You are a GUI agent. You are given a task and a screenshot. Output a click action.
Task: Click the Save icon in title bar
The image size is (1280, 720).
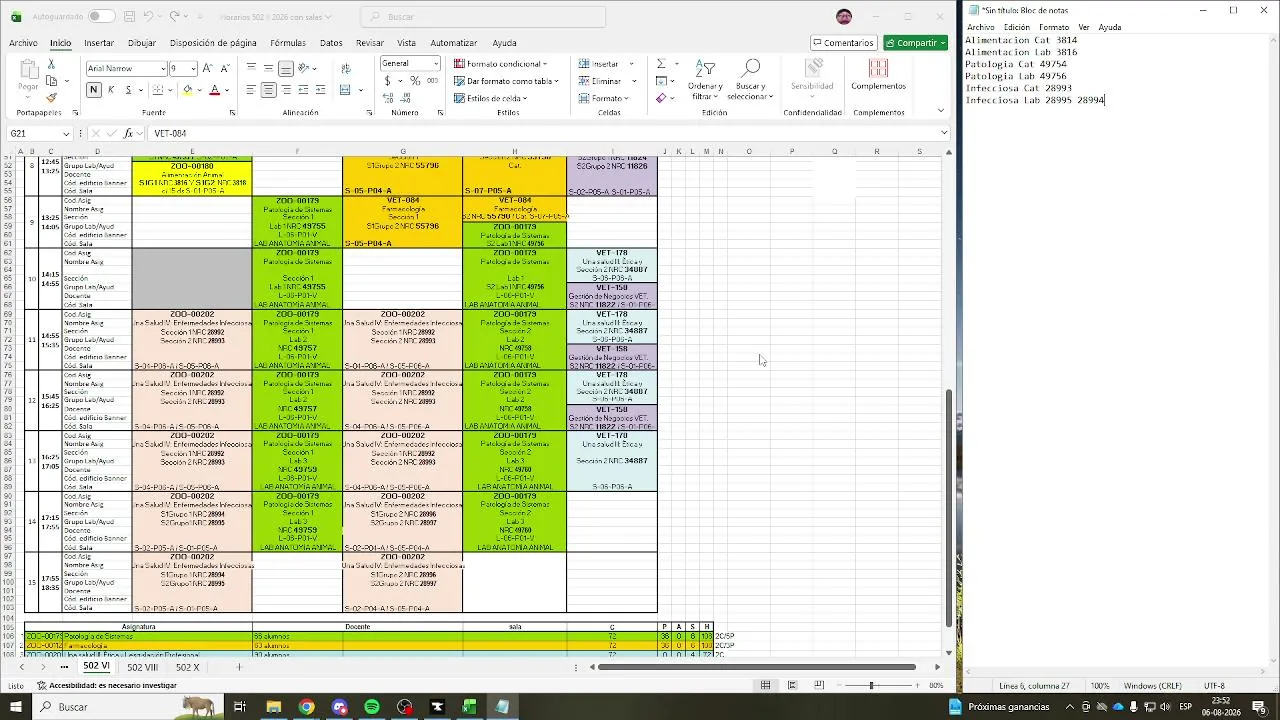pyautogui.click(x=130, y=16)
